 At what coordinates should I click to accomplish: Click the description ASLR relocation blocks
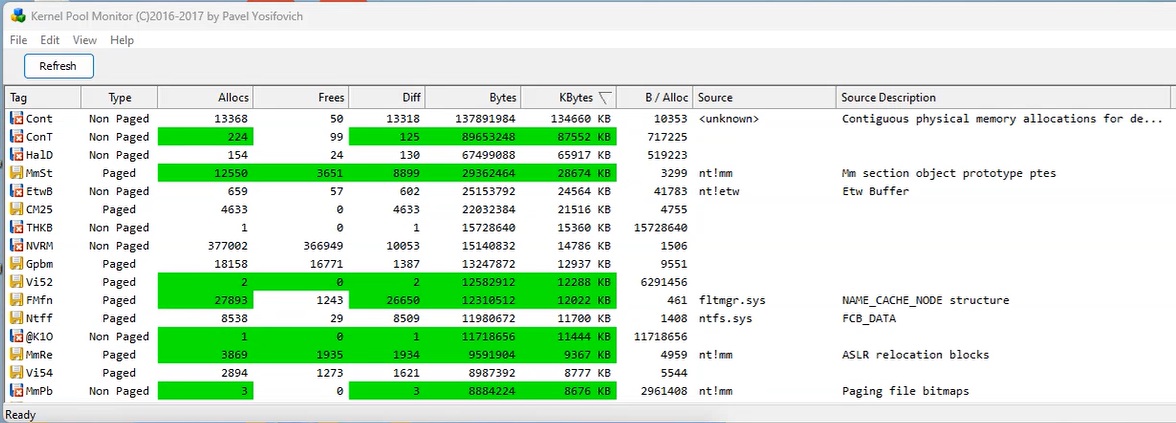click(x=915, y=355)
